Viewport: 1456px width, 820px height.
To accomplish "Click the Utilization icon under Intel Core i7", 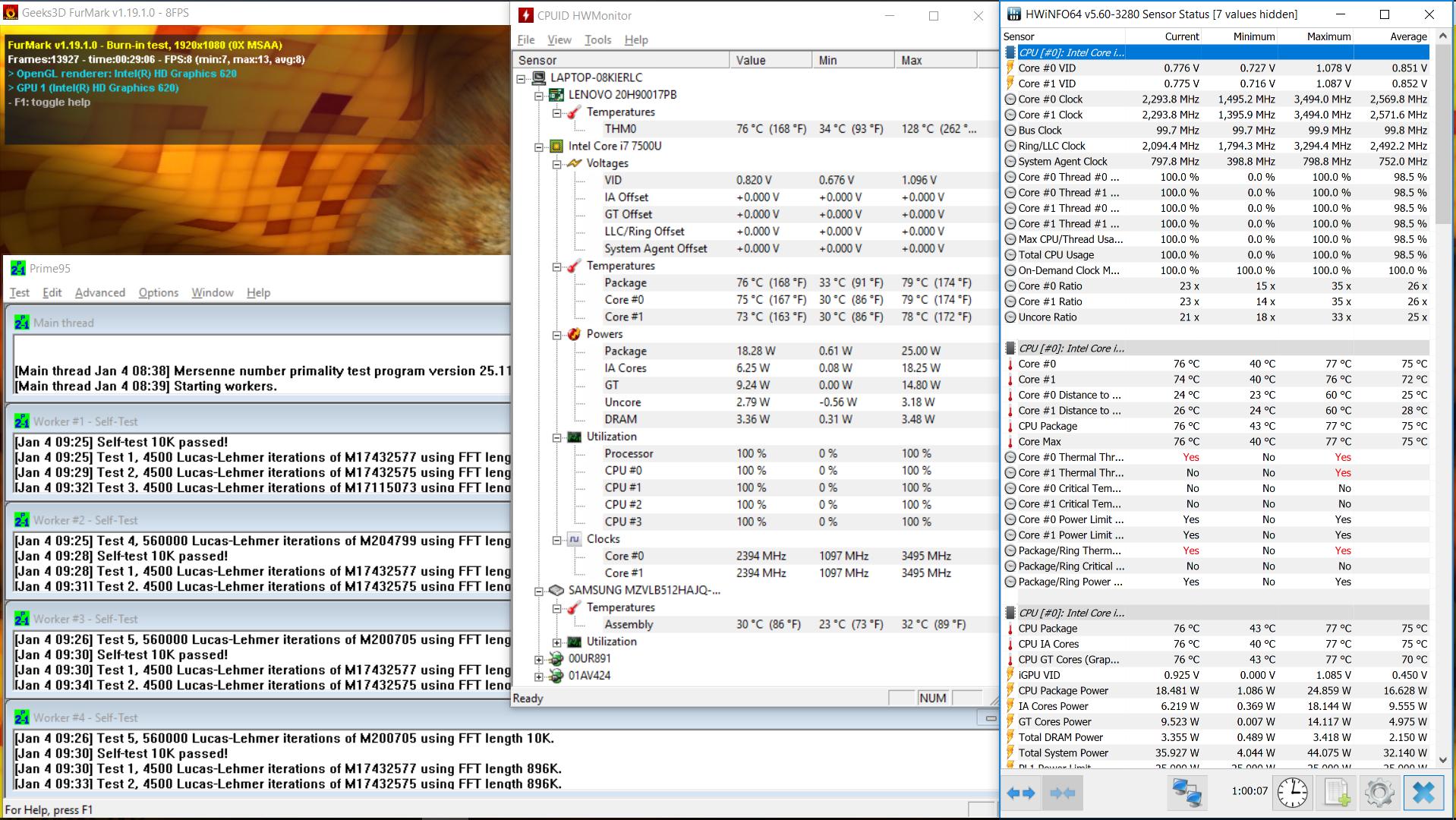I will point(575,437).
